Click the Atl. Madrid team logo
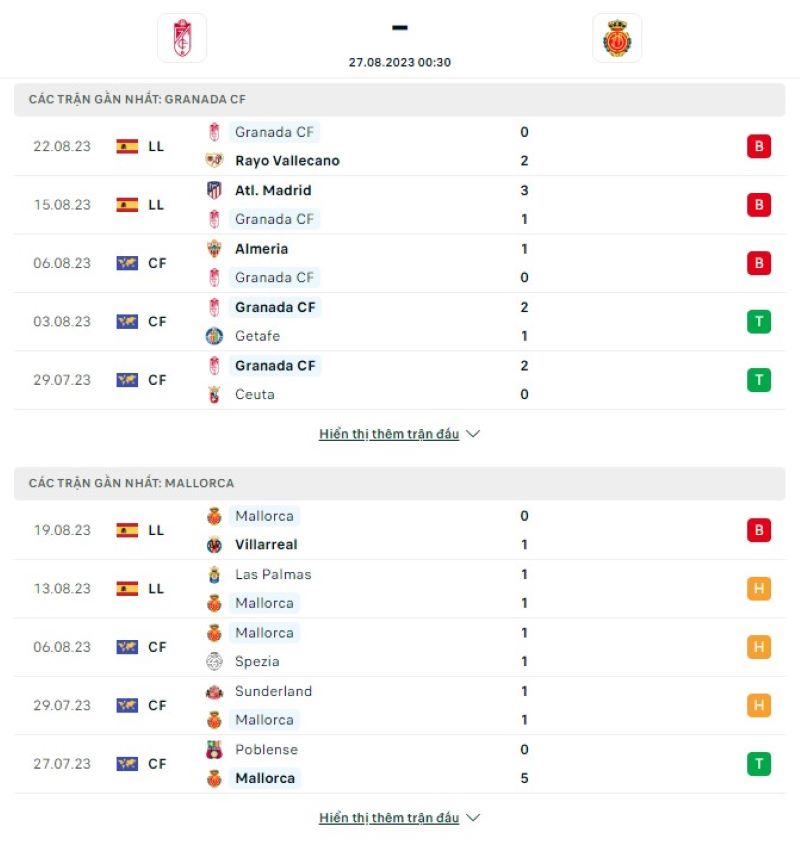 [x=214, y=190]
